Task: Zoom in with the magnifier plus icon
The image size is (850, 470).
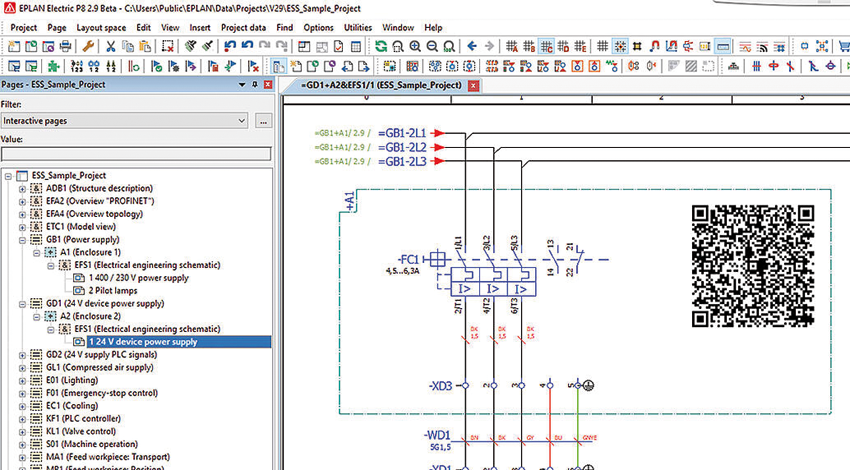Action: (x=415, y=47)
